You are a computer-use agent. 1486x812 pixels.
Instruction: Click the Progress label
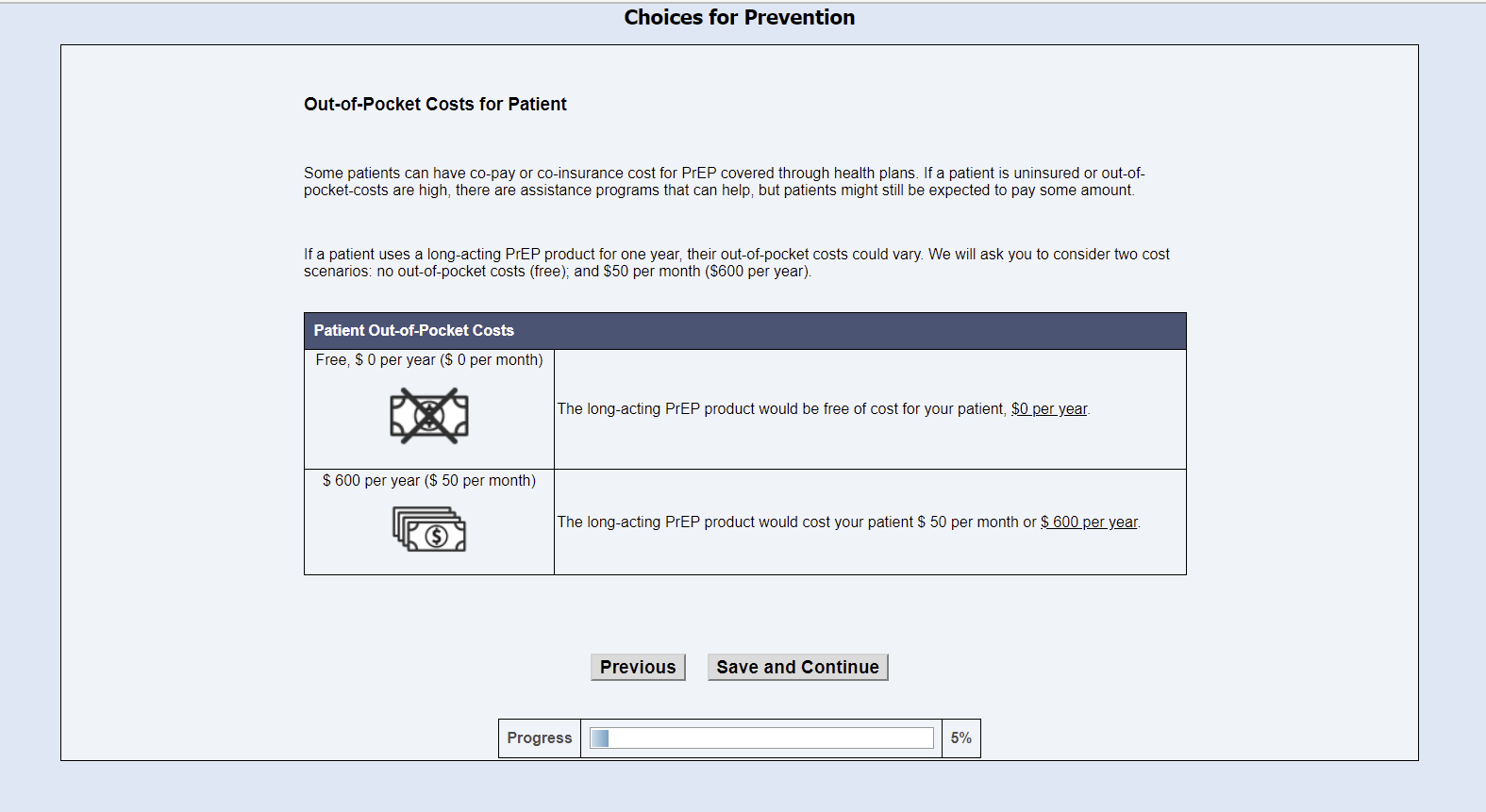(x=540, y=738)
